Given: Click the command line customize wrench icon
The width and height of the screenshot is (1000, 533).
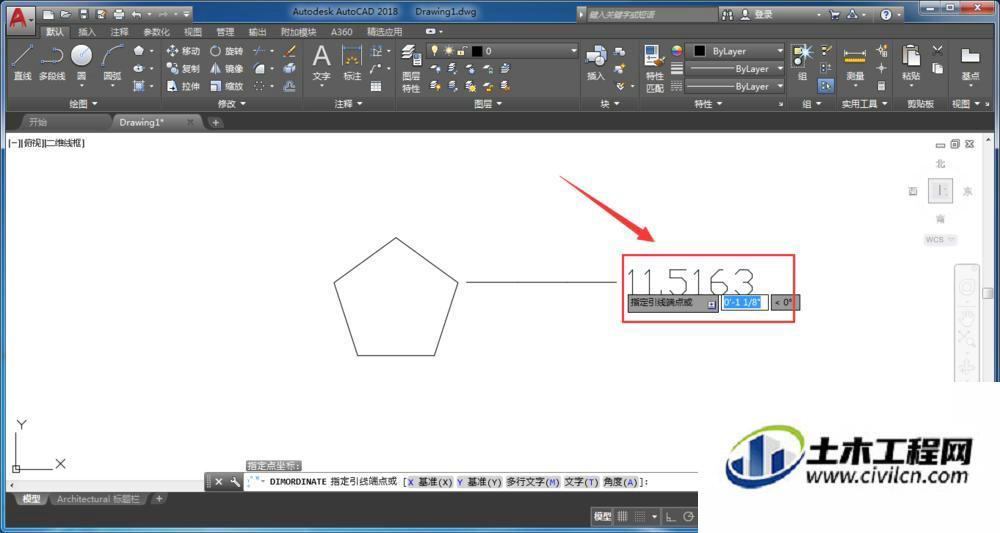Looking at the screenshot, I should [x=235, y=482].
